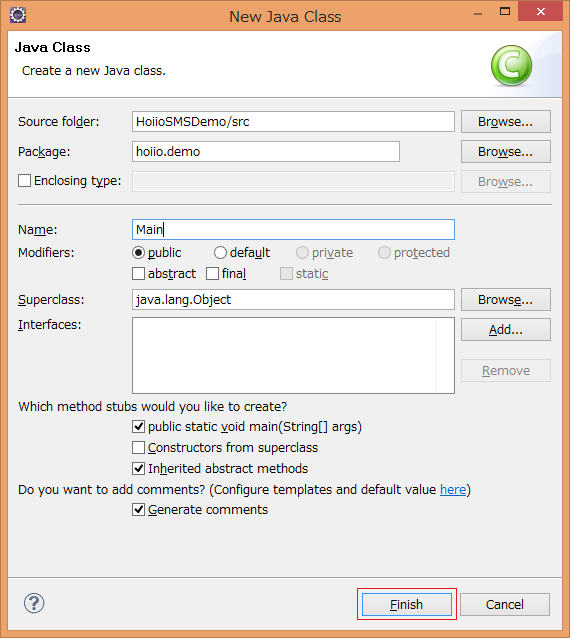
Task: Click the Eclipse icon in title bar
Action: (x=17, y=15)
